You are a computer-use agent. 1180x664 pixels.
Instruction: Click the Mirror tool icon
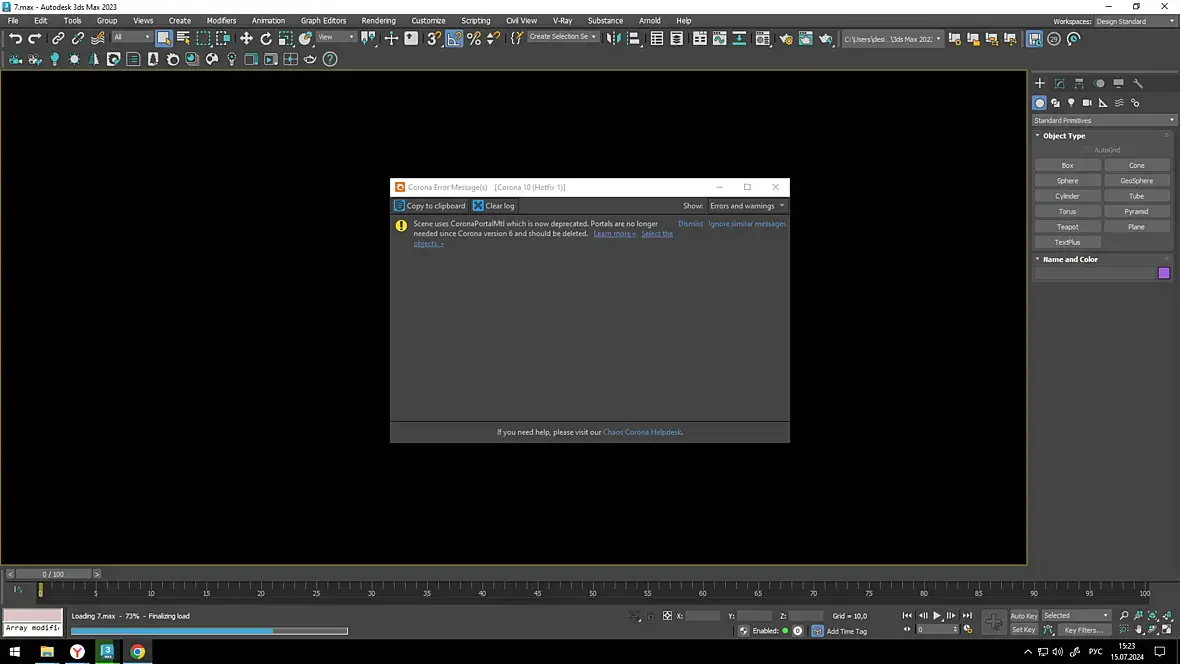tap(613, 38)
